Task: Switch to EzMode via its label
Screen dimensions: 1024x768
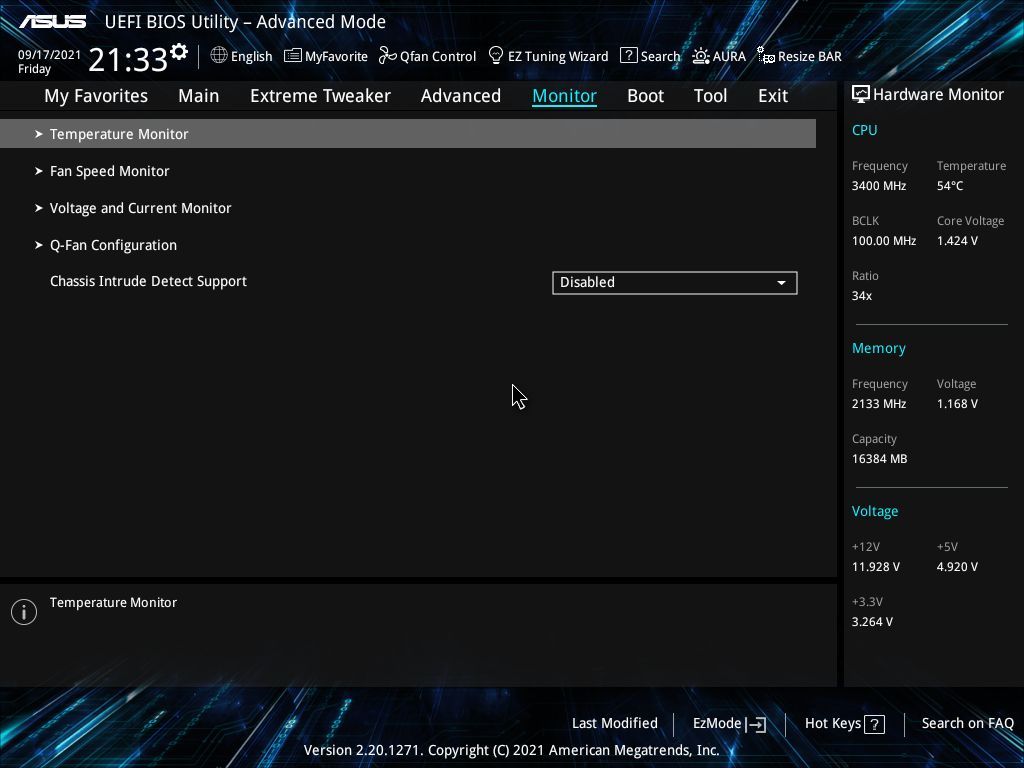Action: coord(717,724)
